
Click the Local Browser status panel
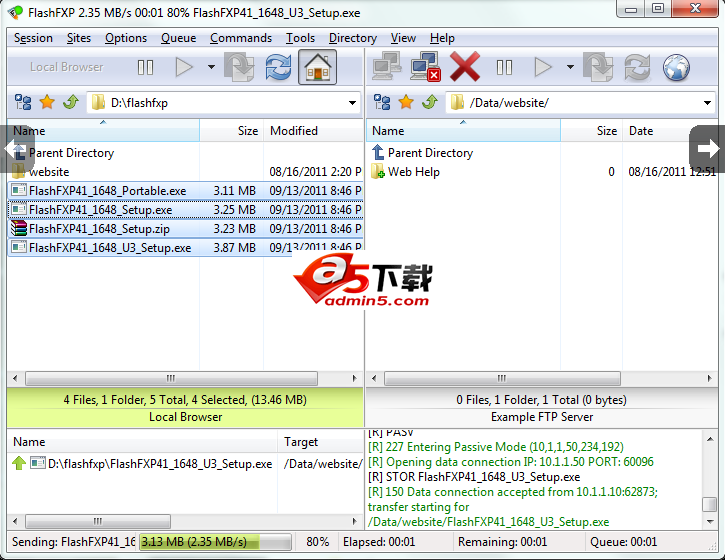click(185, 408)
